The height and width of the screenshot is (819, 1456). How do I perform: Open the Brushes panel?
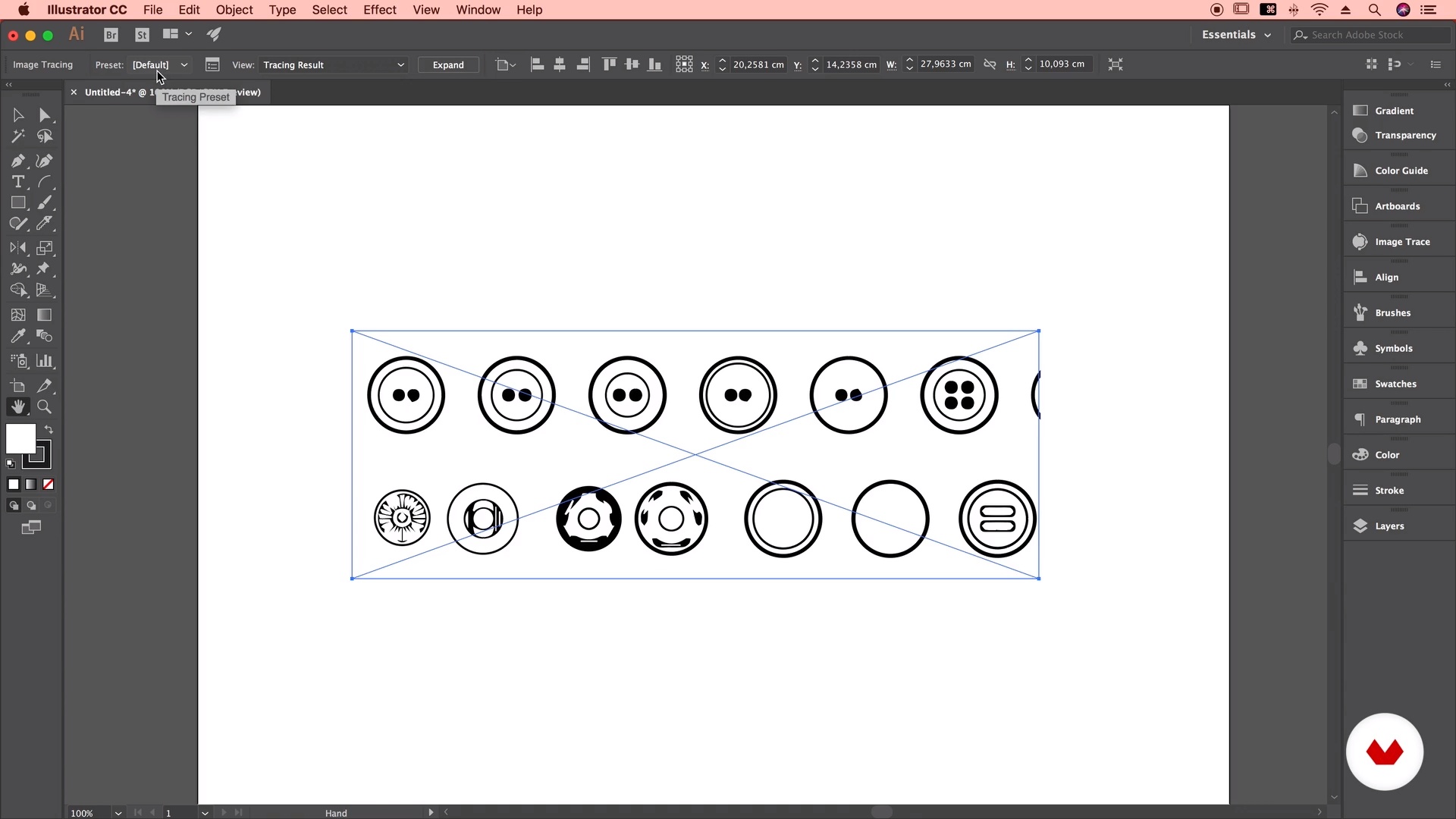point(1392,312)
